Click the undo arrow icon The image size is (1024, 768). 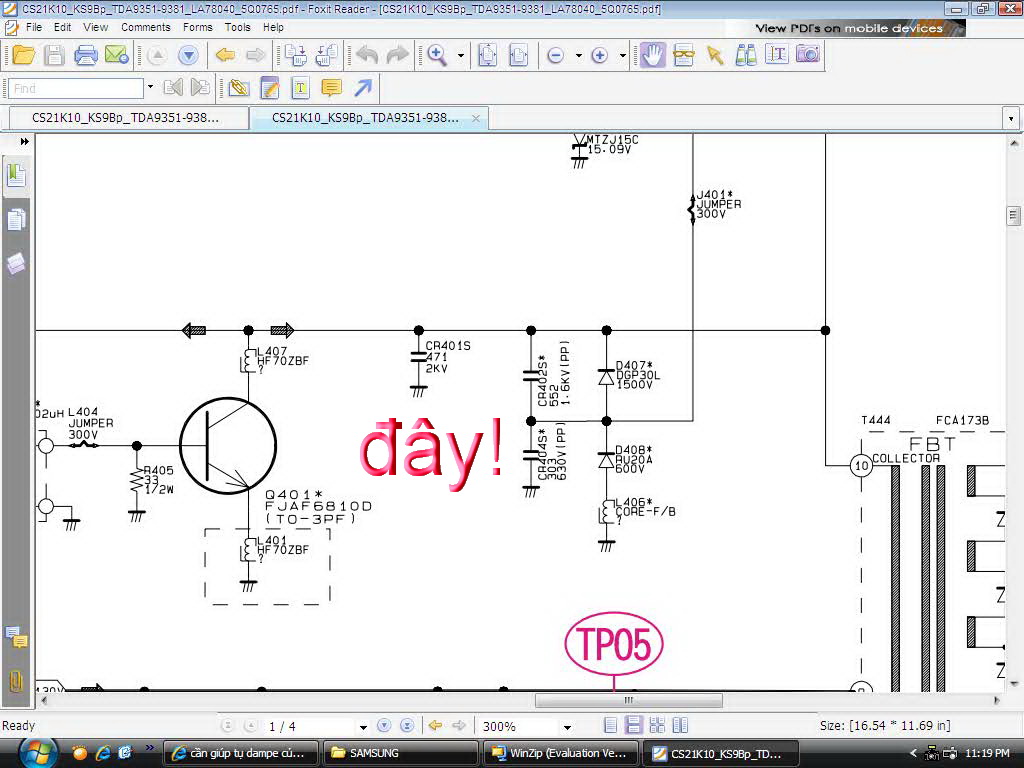click(x=368, y=56)
